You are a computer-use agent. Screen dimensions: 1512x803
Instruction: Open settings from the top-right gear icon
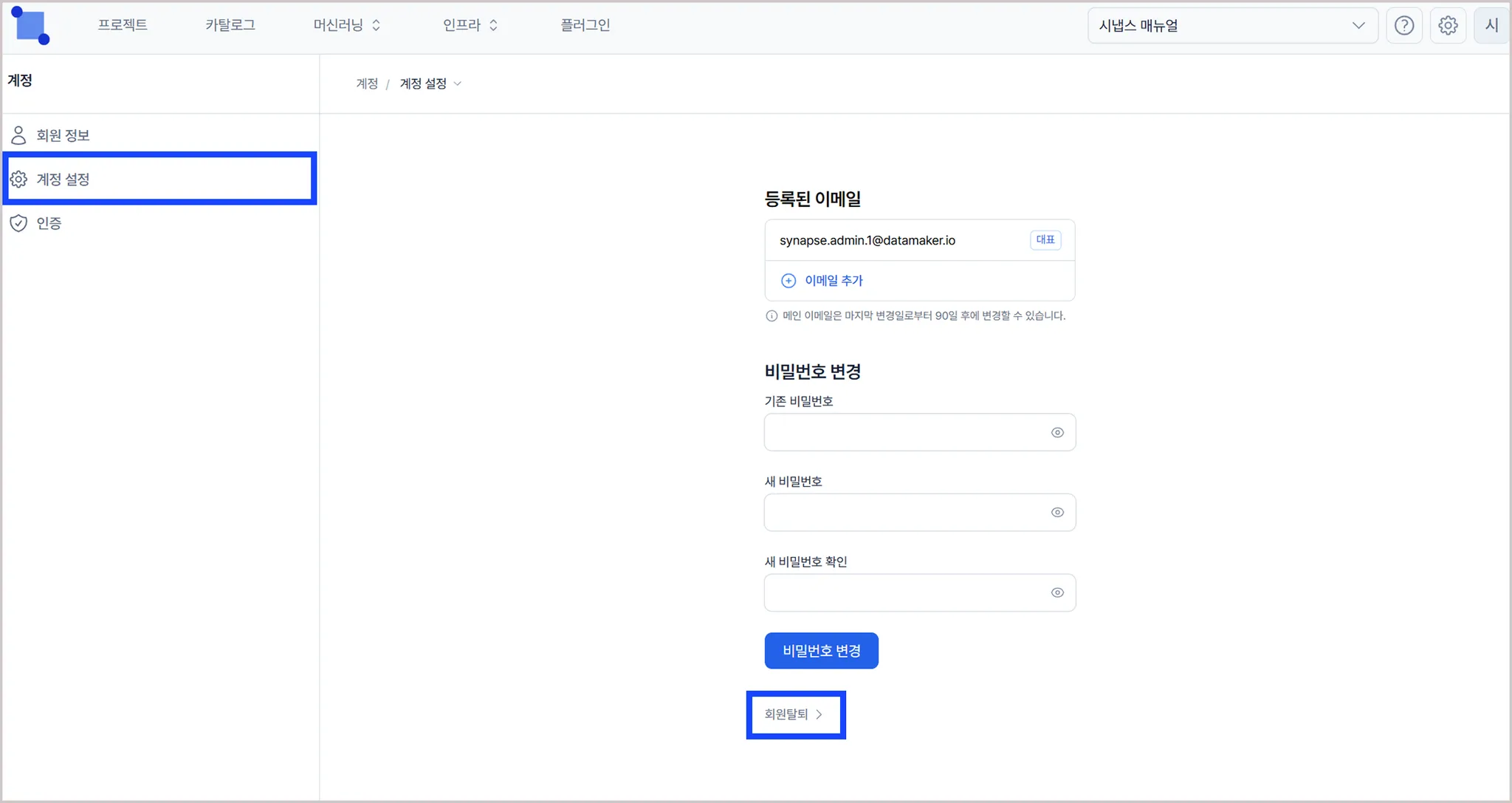click(1447, 26)
